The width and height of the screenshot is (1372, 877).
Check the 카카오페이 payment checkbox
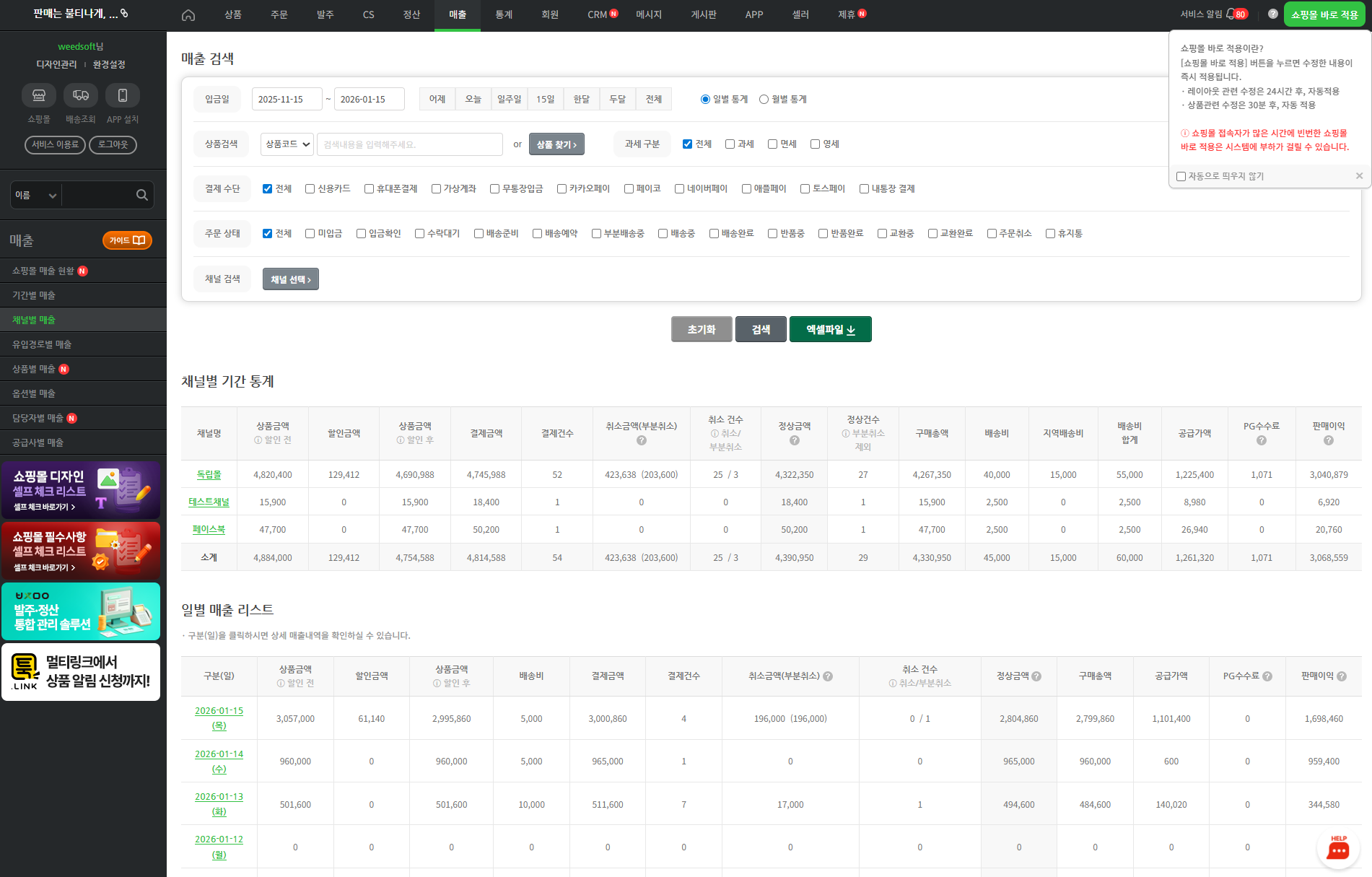pyautogui.click(x=562, y=189)
